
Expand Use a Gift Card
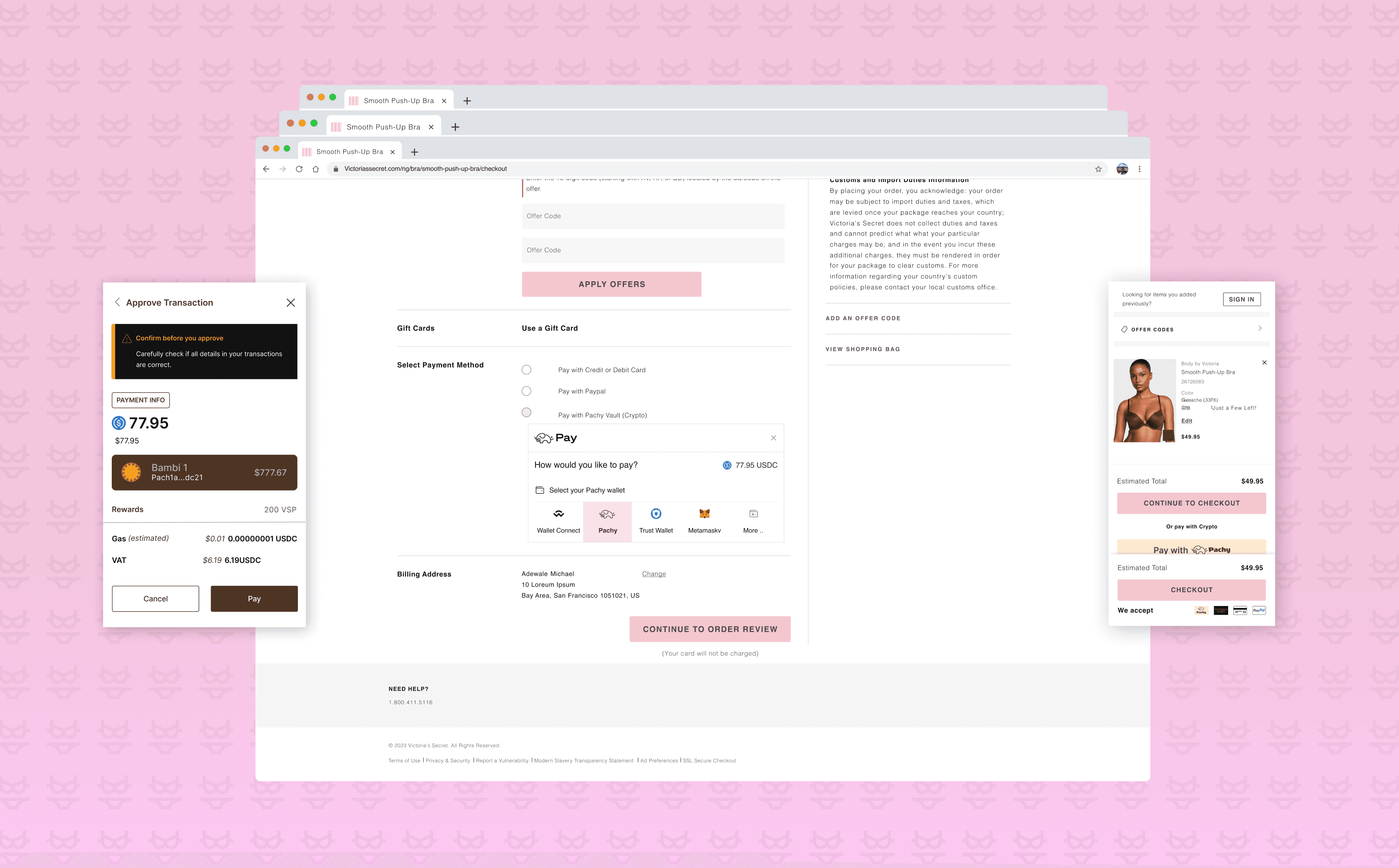tap(550, 328)
